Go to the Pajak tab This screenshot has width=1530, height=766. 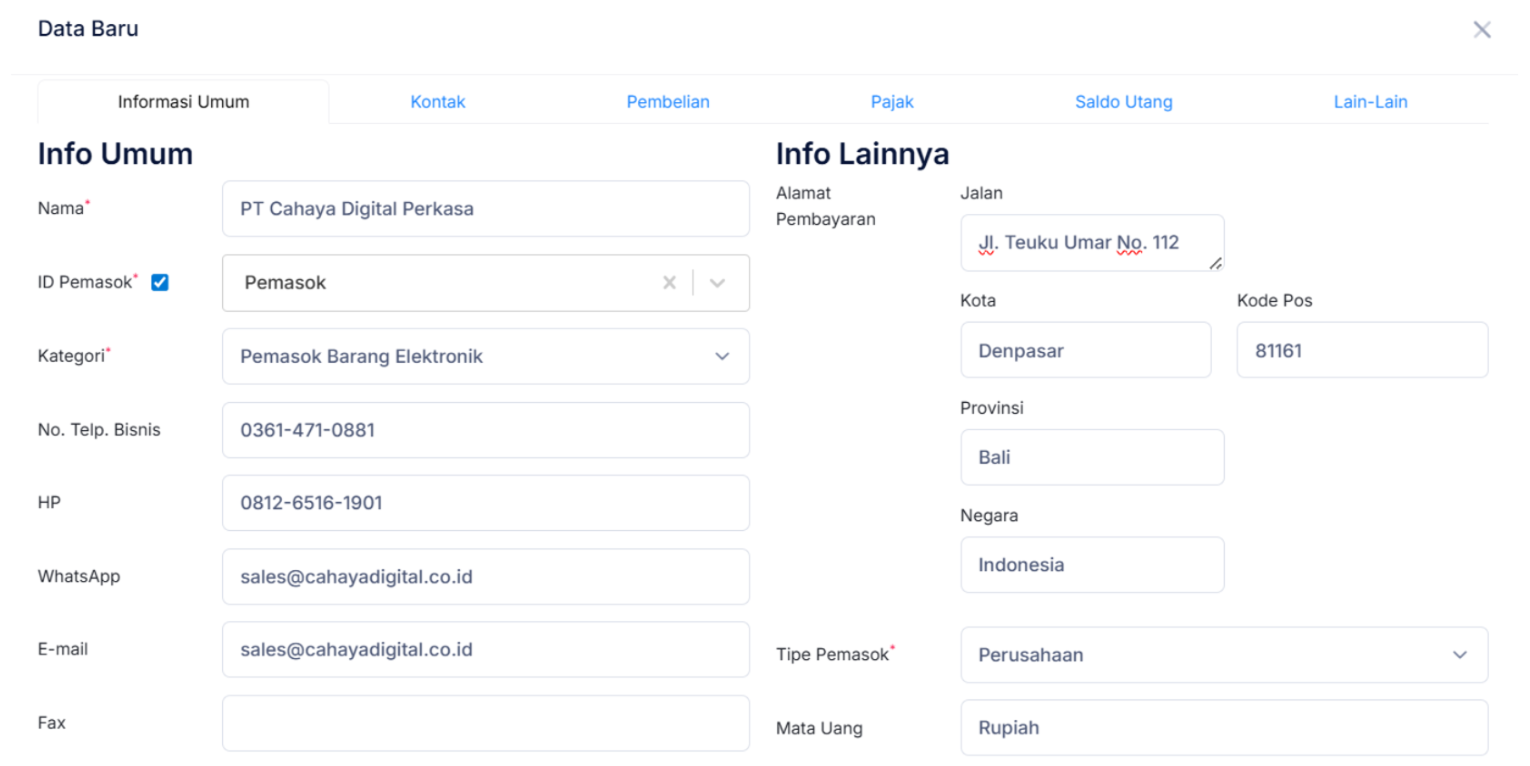tap(892, 102)
